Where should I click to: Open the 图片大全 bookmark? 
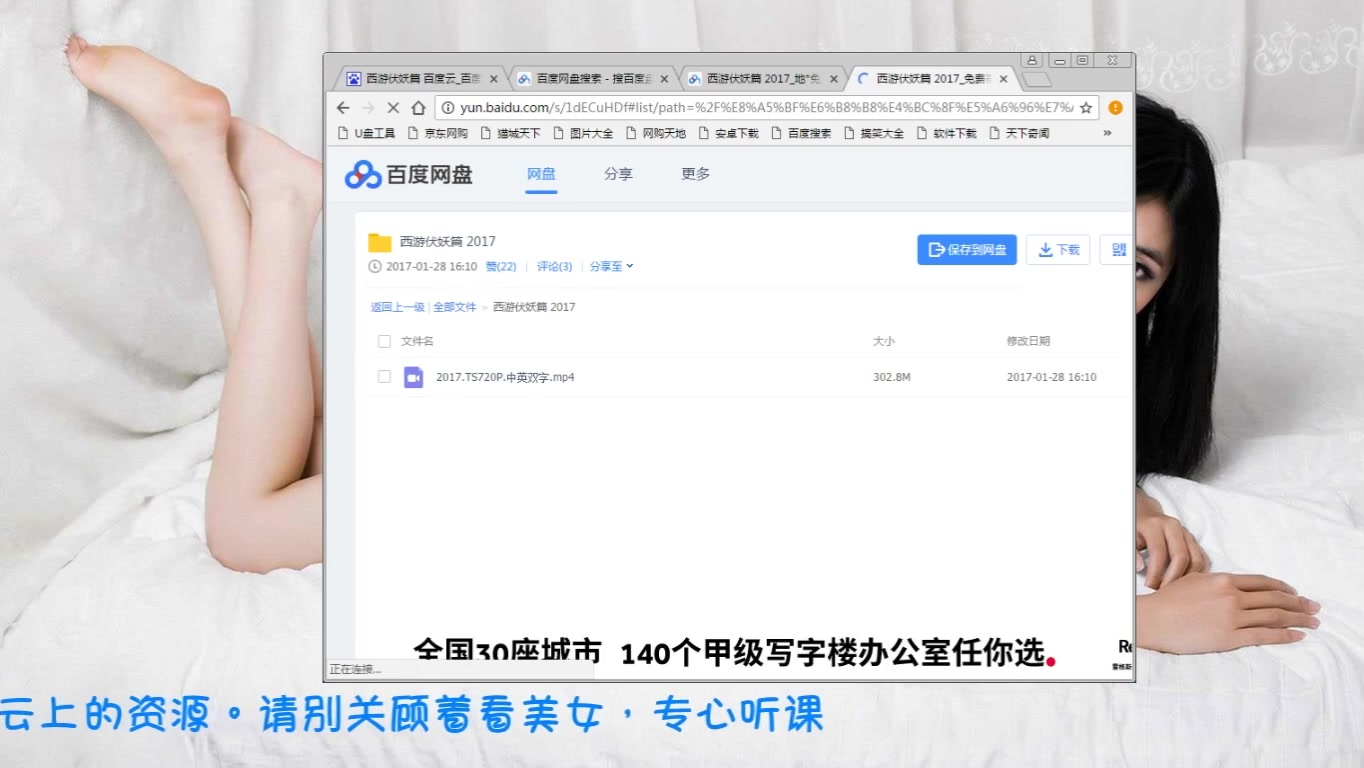pos(583,133)
